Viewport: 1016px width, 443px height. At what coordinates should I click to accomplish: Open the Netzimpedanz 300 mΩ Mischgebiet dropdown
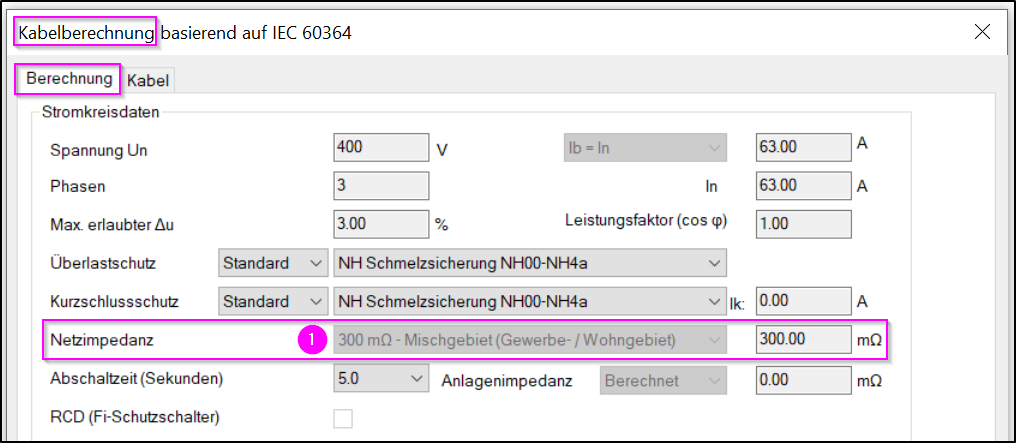point(529,341)
